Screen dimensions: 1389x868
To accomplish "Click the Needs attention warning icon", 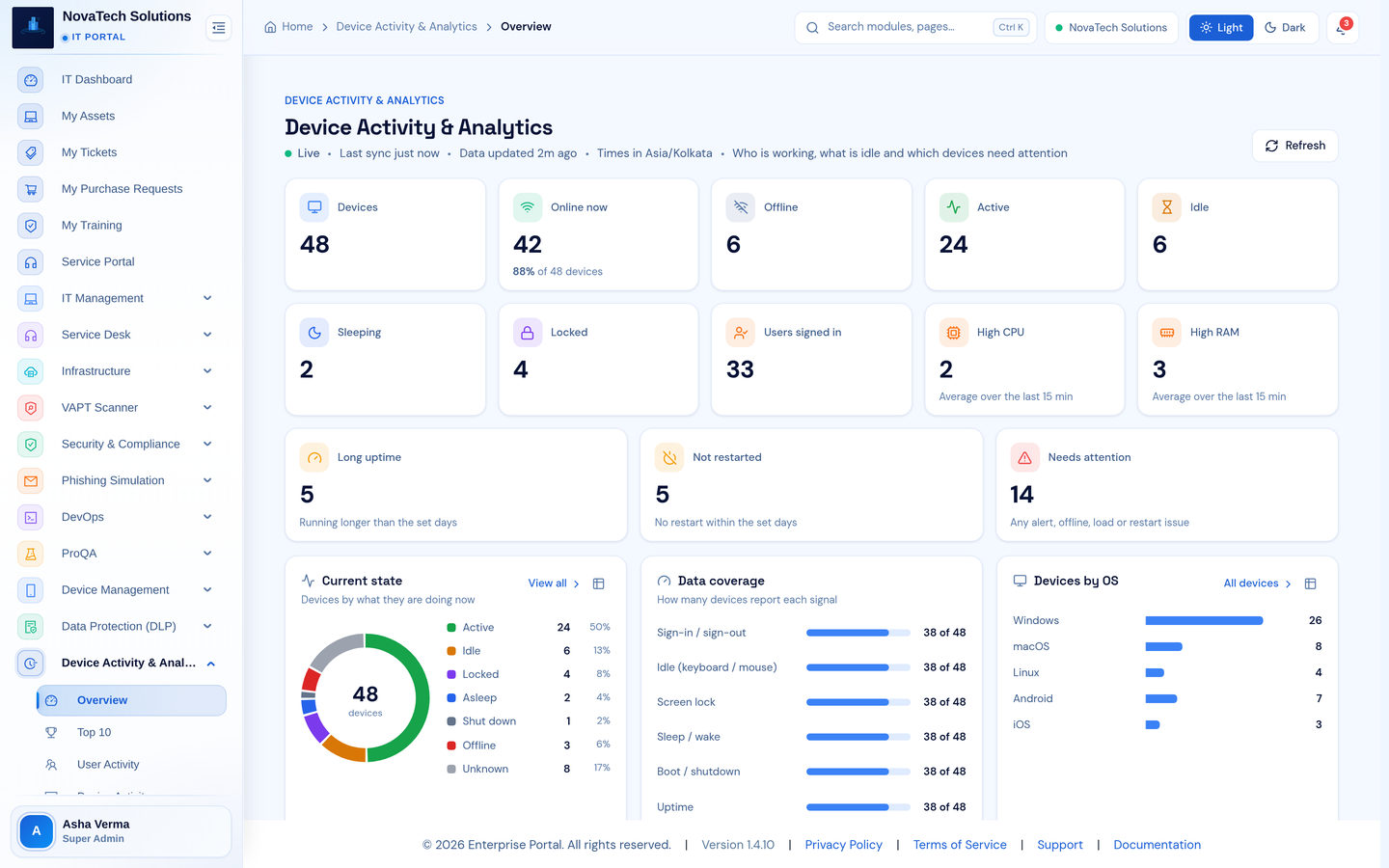I will [x=1024, y=457].
